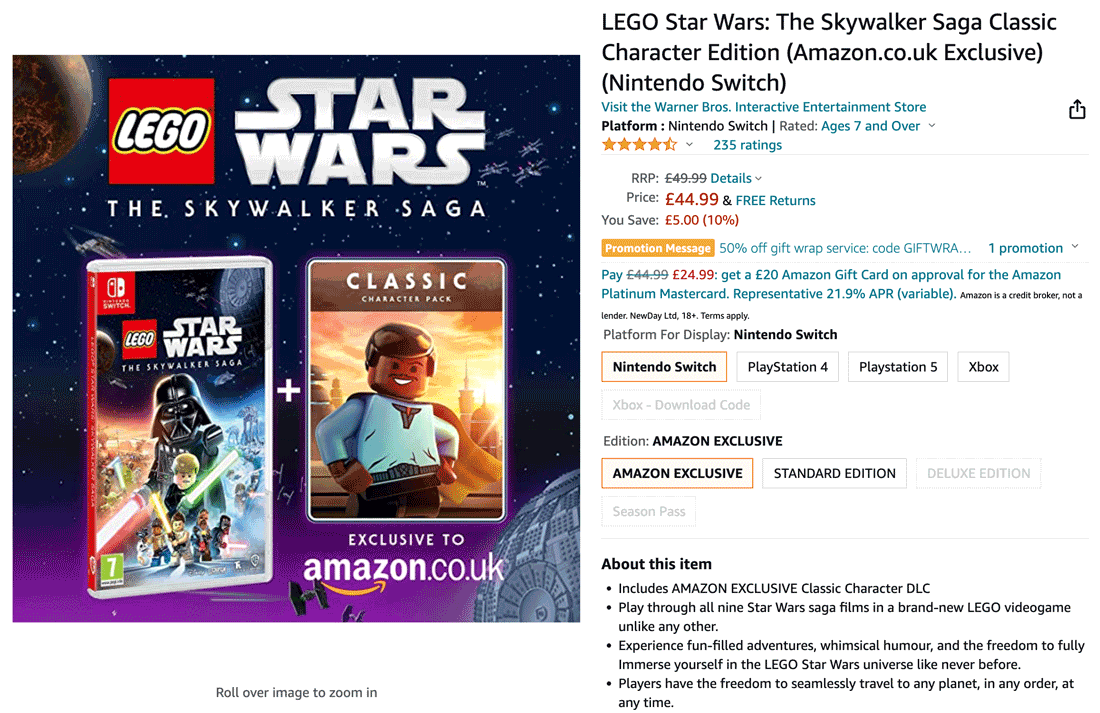Open the 50% off gift wrap code link
The height and width of the screenshot is (713, 1100).
point(845,248)
